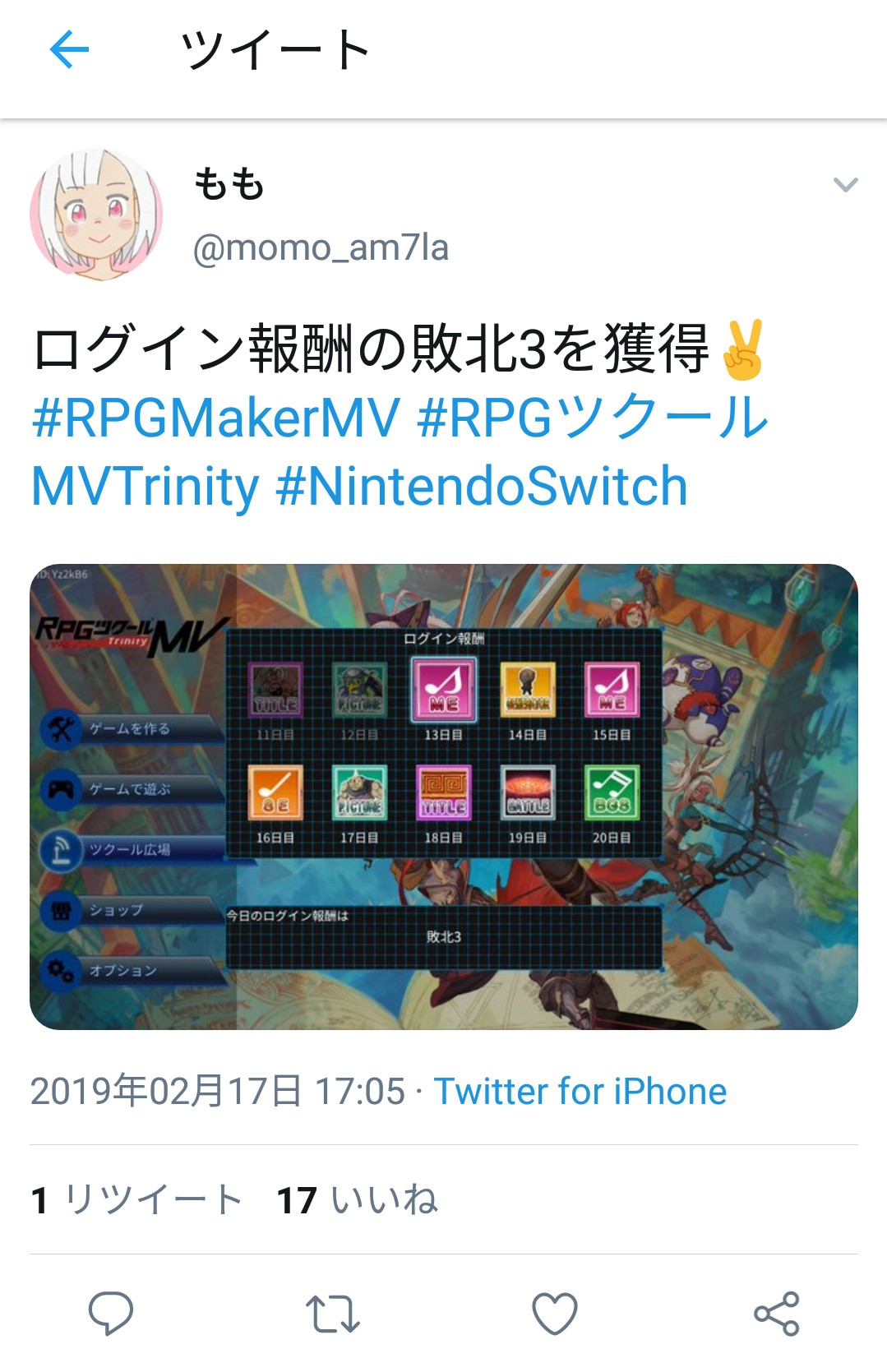Select ゲームを作る menu item in image

point(132,728)
